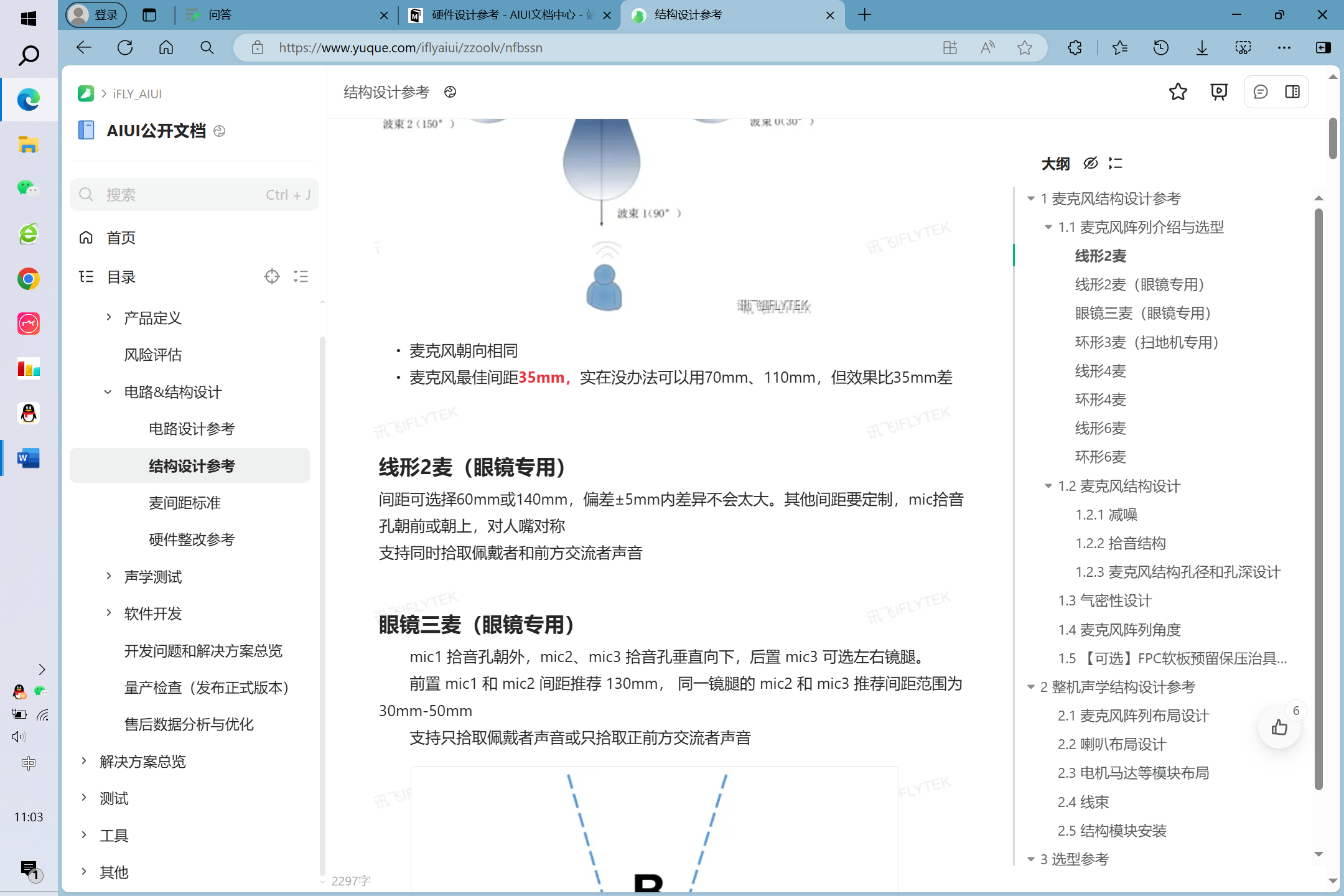Image resolution: width=1344 pixels, height=896 pixels.
Task: Click the star icon to favorite document
Action: tap(1177, 92)
